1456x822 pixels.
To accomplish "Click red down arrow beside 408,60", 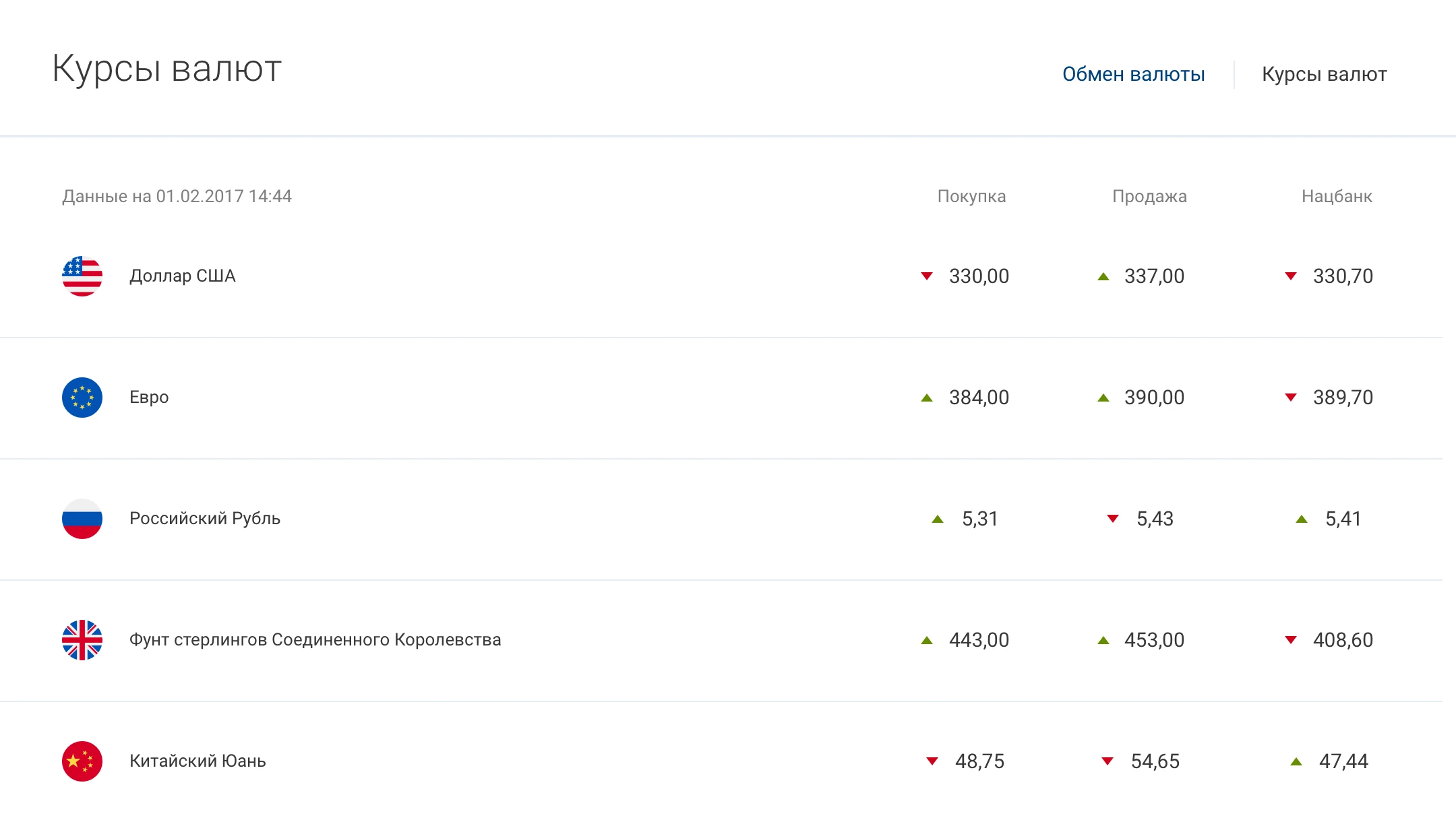I will (1291, 640).
